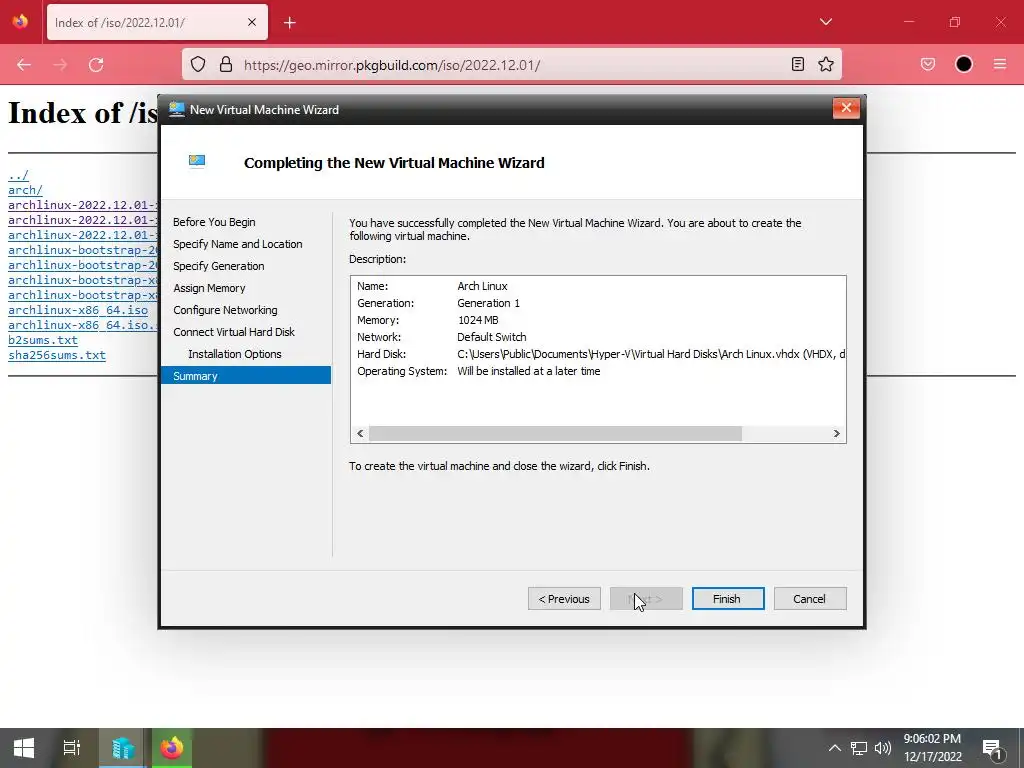This screenshot has width=1024, height=768.
Task: Click the shield tracking protection icon
Action: pos(198,65)
